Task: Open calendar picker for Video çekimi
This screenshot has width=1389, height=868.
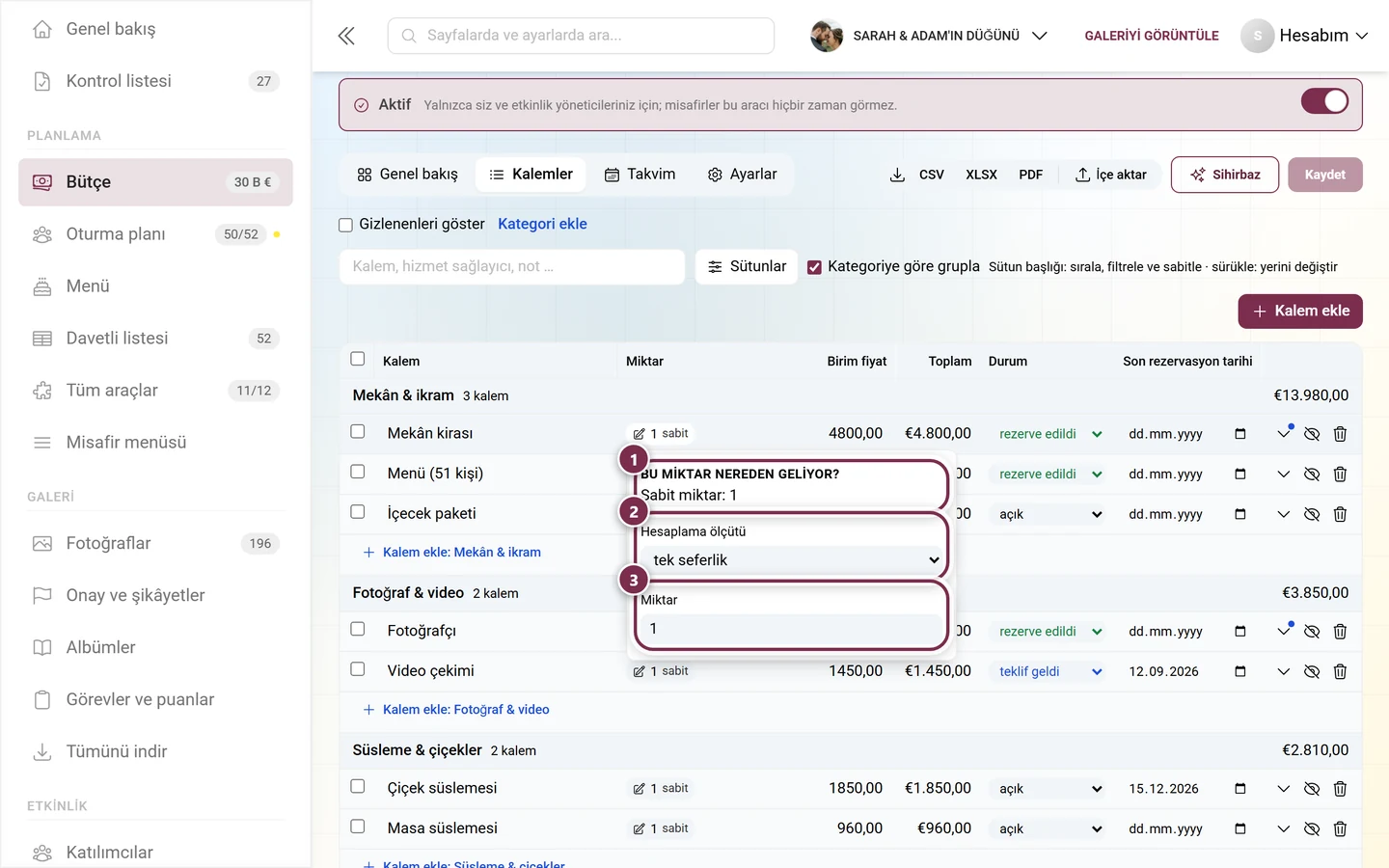Action: tap(1240, 671)
